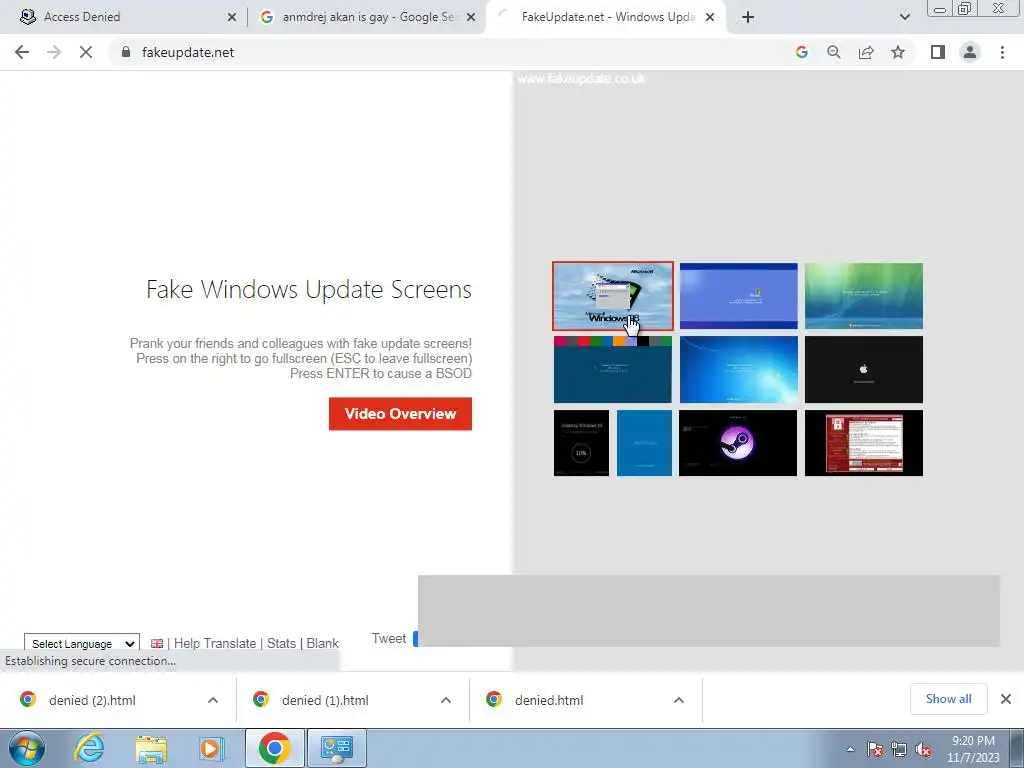Choose the black 10% progress circle thumbnail
The width and height of the screenshot is (1024, 768).
pyautogui.click(x=581, y=443)
